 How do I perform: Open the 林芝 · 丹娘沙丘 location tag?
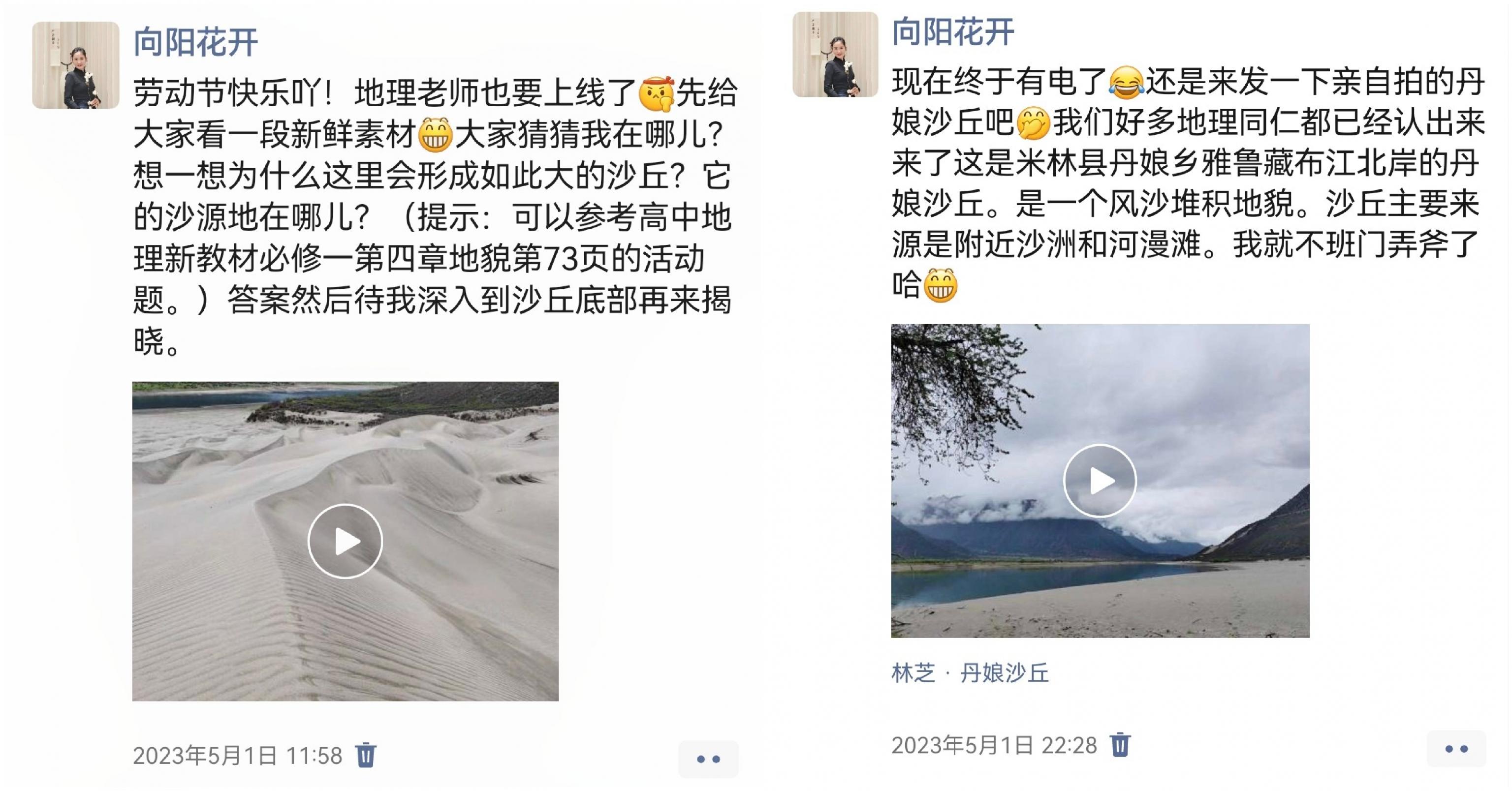[970, 672]
